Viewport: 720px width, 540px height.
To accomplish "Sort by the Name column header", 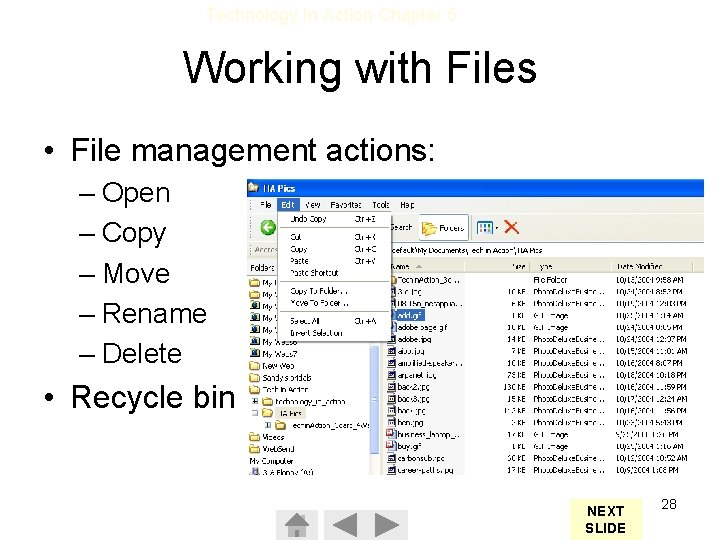I will 427,266.
